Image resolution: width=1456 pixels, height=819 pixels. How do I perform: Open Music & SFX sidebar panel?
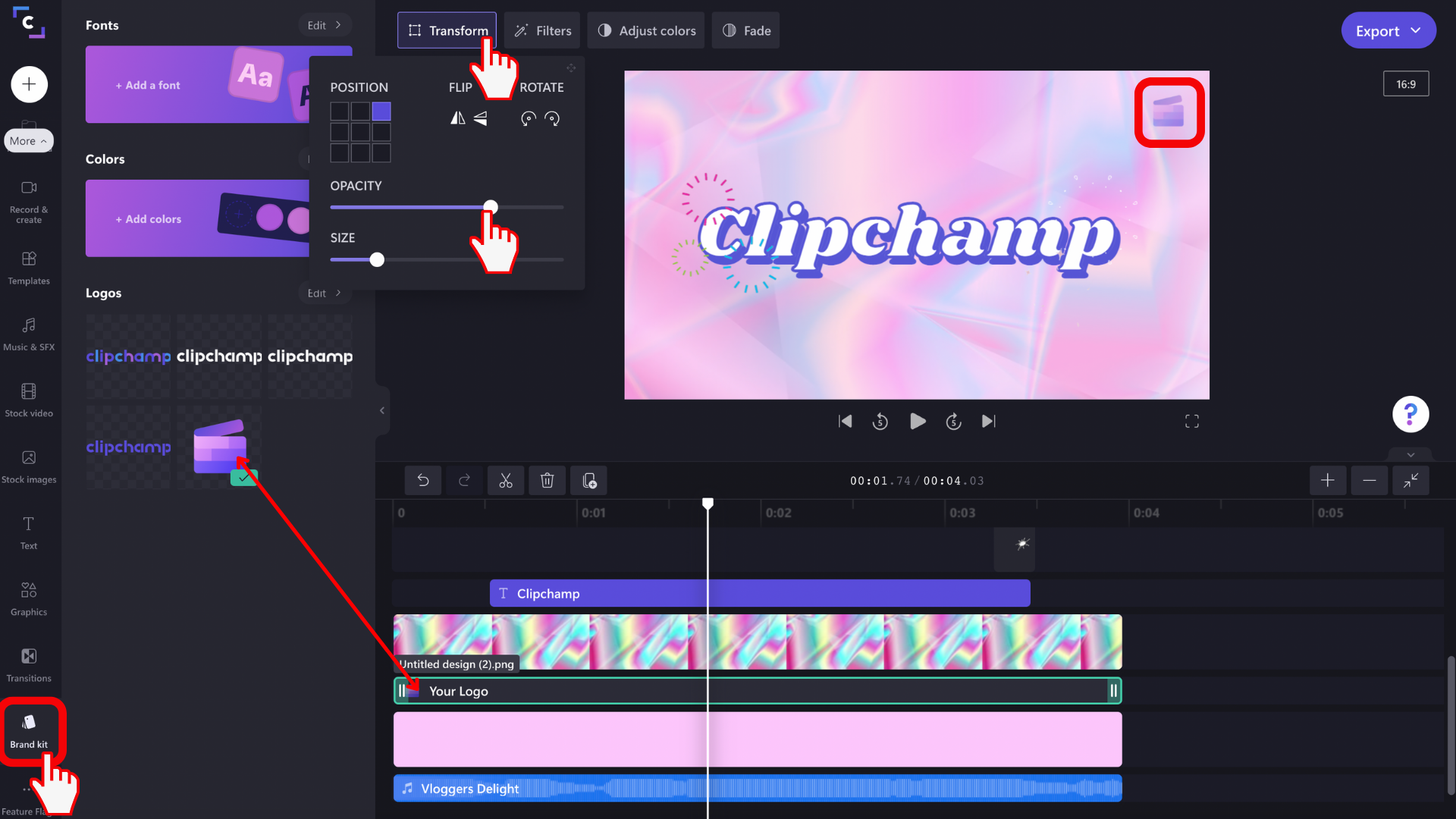(29, 334)
